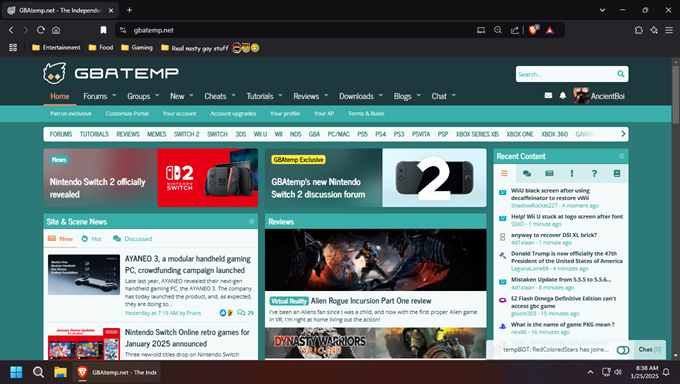This screenshot has height=384, width=680.
Task: Open the Gaming bookmarks folder
Action: click(137, 48)
